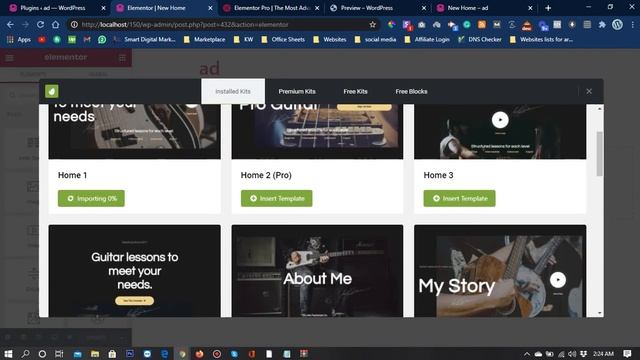Open Home 3 template thumbnail

pyautogui.click(x=500, y=131)
